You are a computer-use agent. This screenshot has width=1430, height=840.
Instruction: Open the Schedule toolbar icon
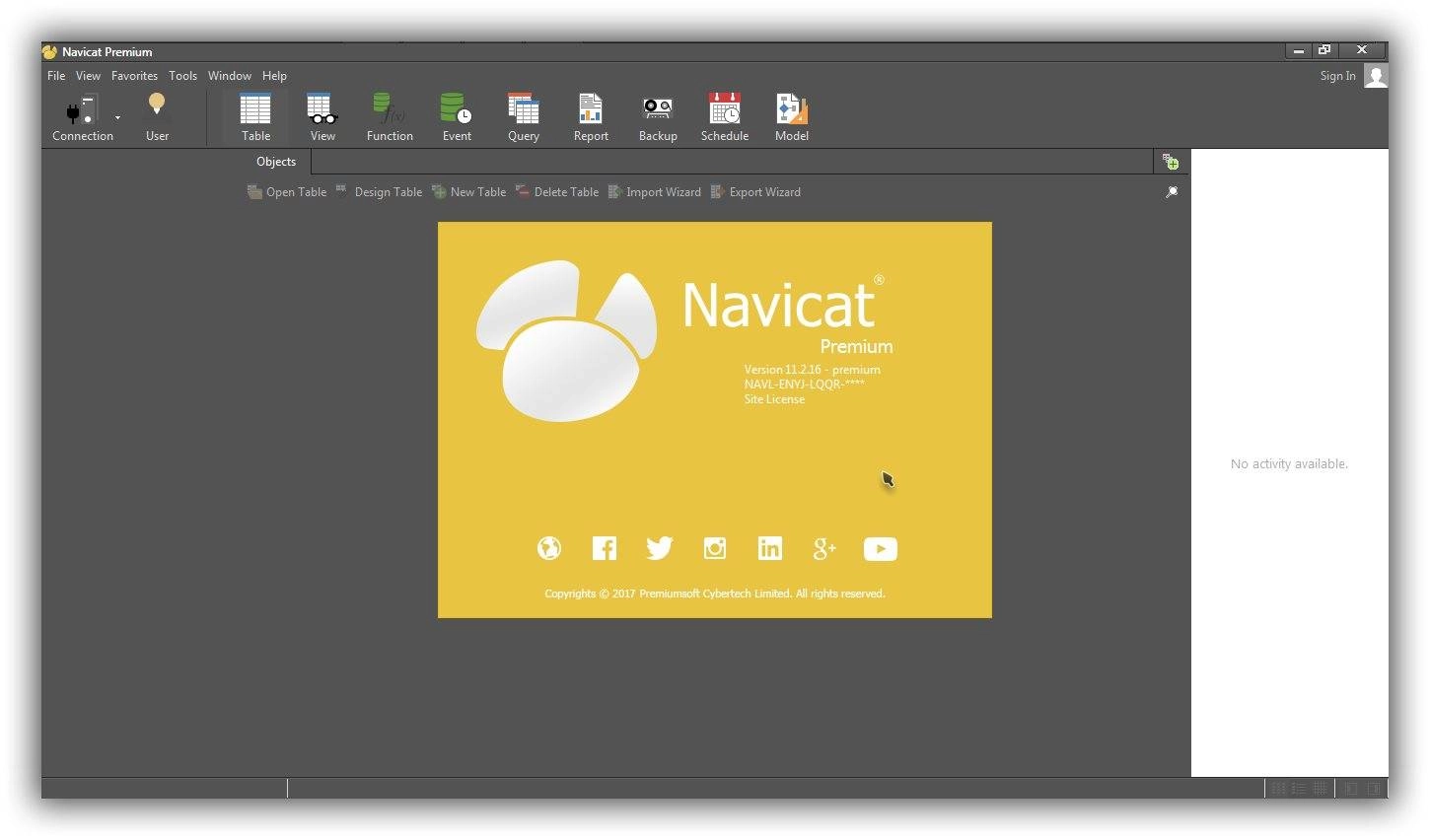coord(725,108)
